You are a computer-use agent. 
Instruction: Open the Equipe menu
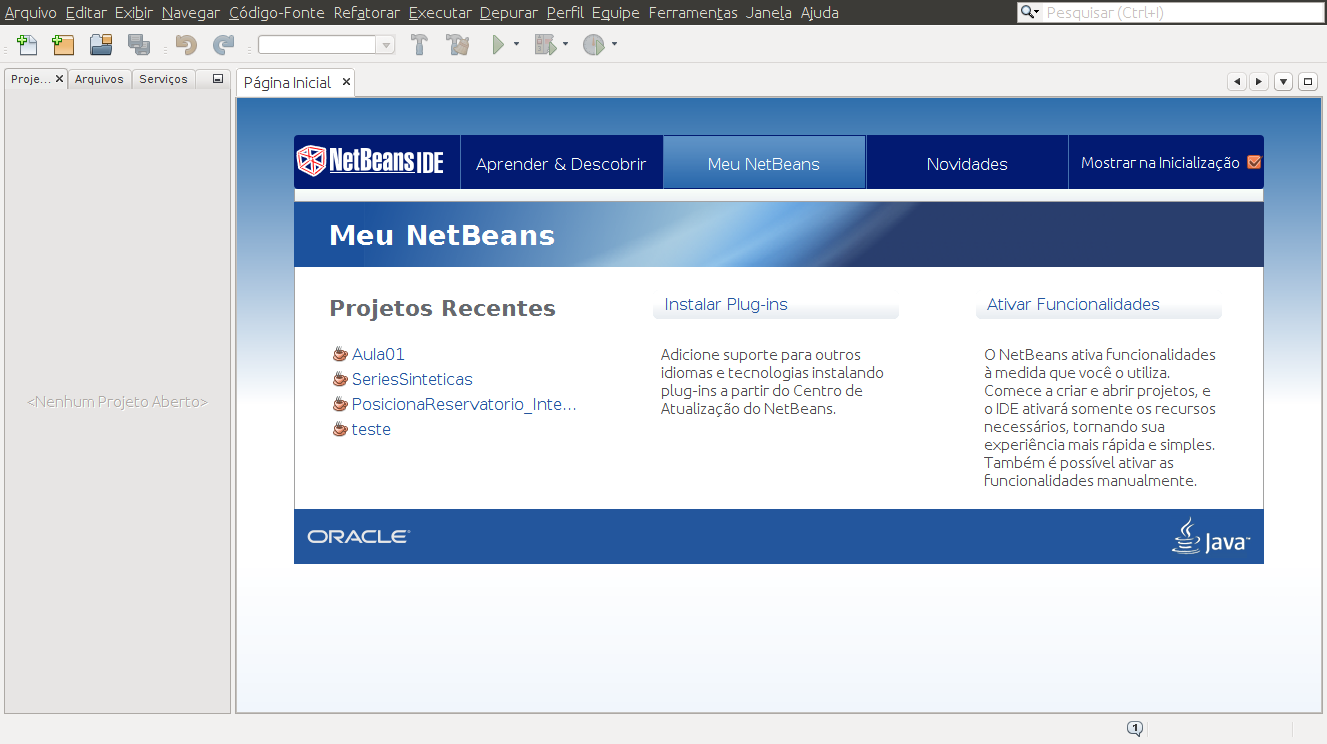[616, 13]
